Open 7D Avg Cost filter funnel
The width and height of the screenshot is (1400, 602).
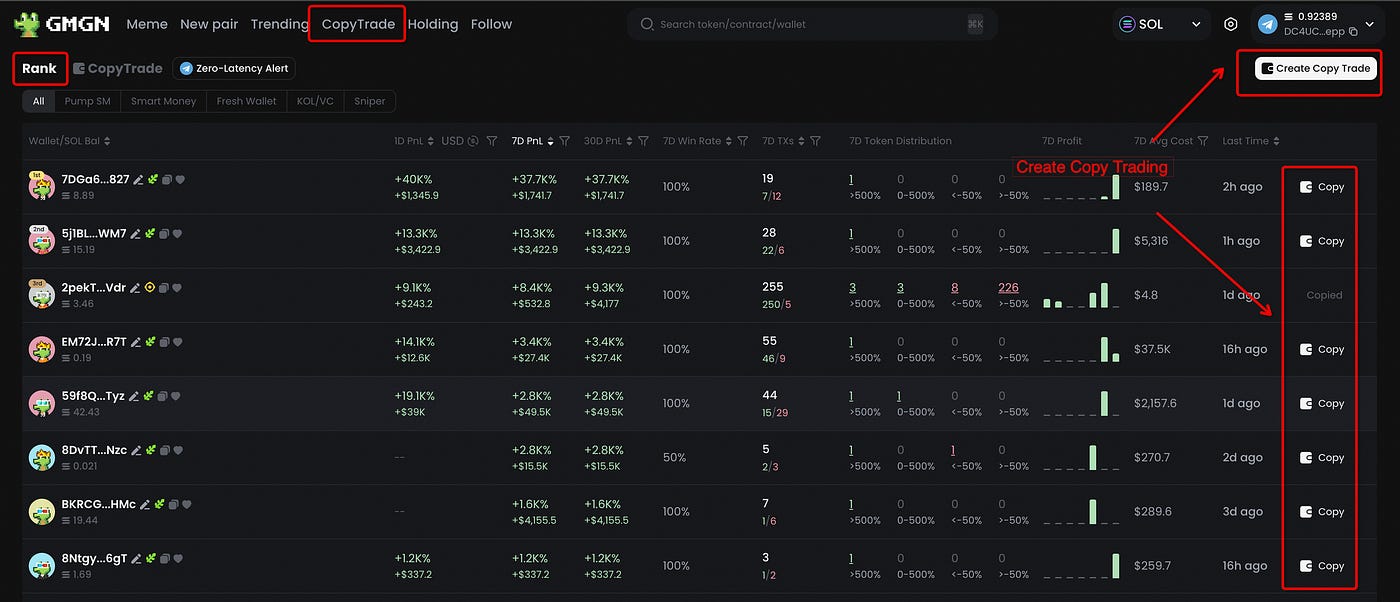click(x=1203, y=141)
